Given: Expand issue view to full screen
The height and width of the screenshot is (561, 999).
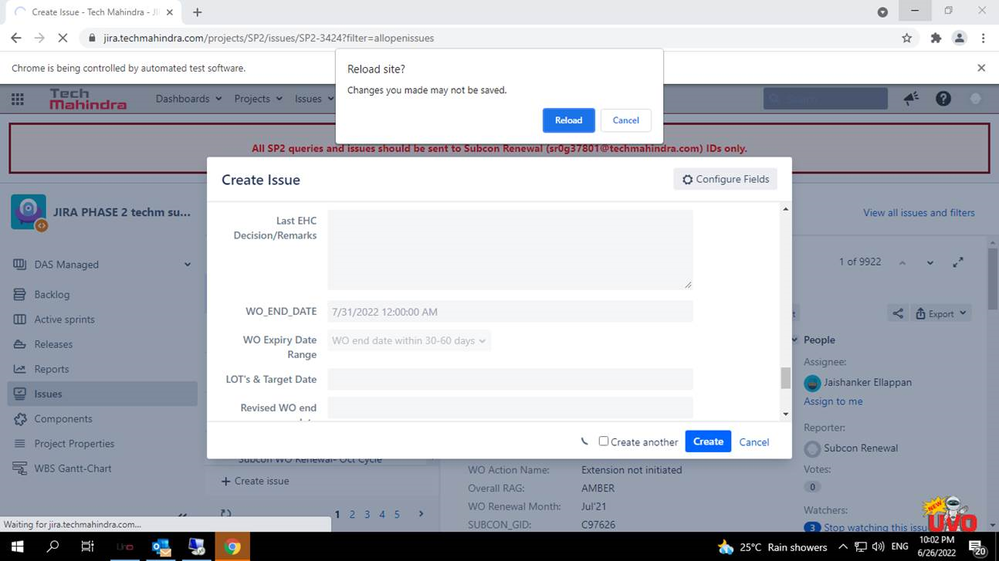Looking at the screenshot, I should (x=958, y=262).
